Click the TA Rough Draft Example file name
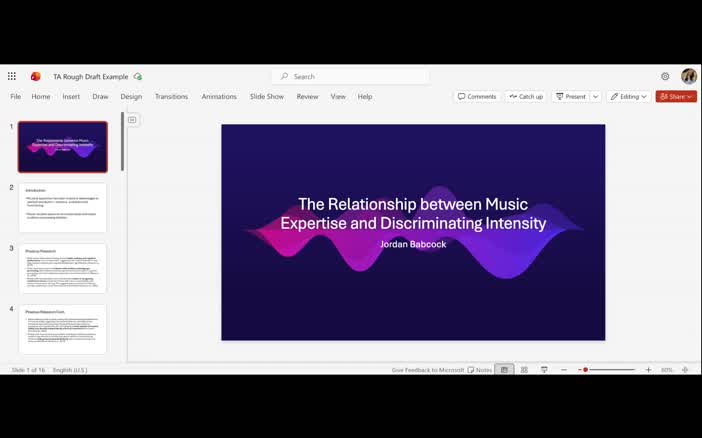The height and width of the screenshot is (438, 702). tap(90, 77)
